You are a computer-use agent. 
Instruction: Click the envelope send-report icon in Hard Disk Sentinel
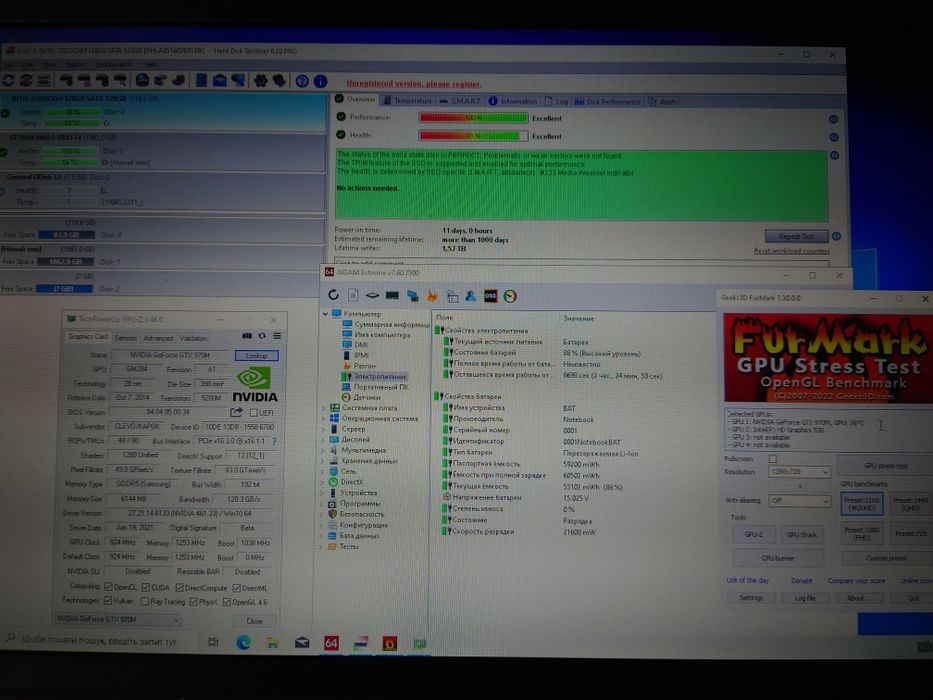(220, 80)
